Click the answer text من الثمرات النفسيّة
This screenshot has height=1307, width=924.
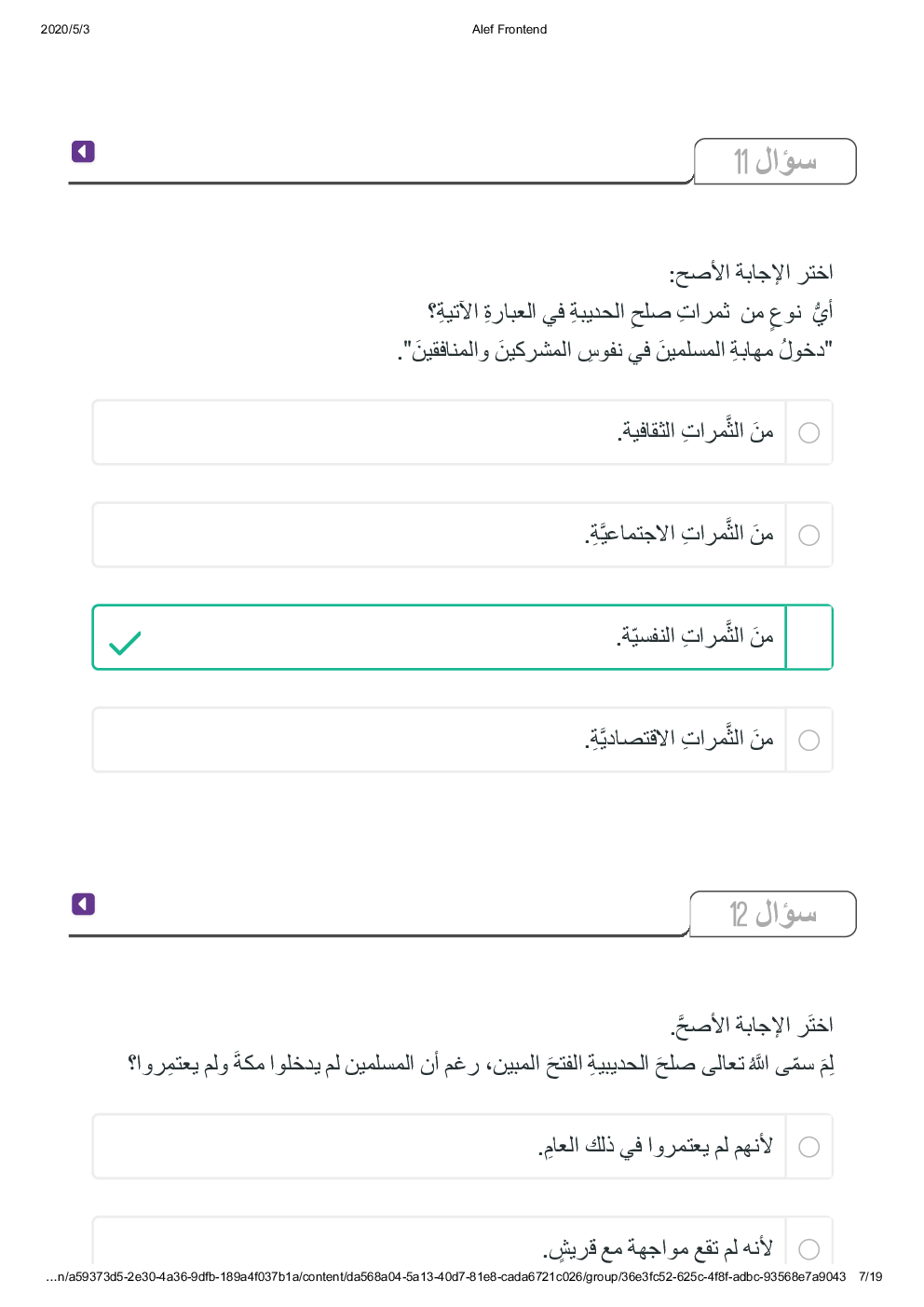click(695, 637)
